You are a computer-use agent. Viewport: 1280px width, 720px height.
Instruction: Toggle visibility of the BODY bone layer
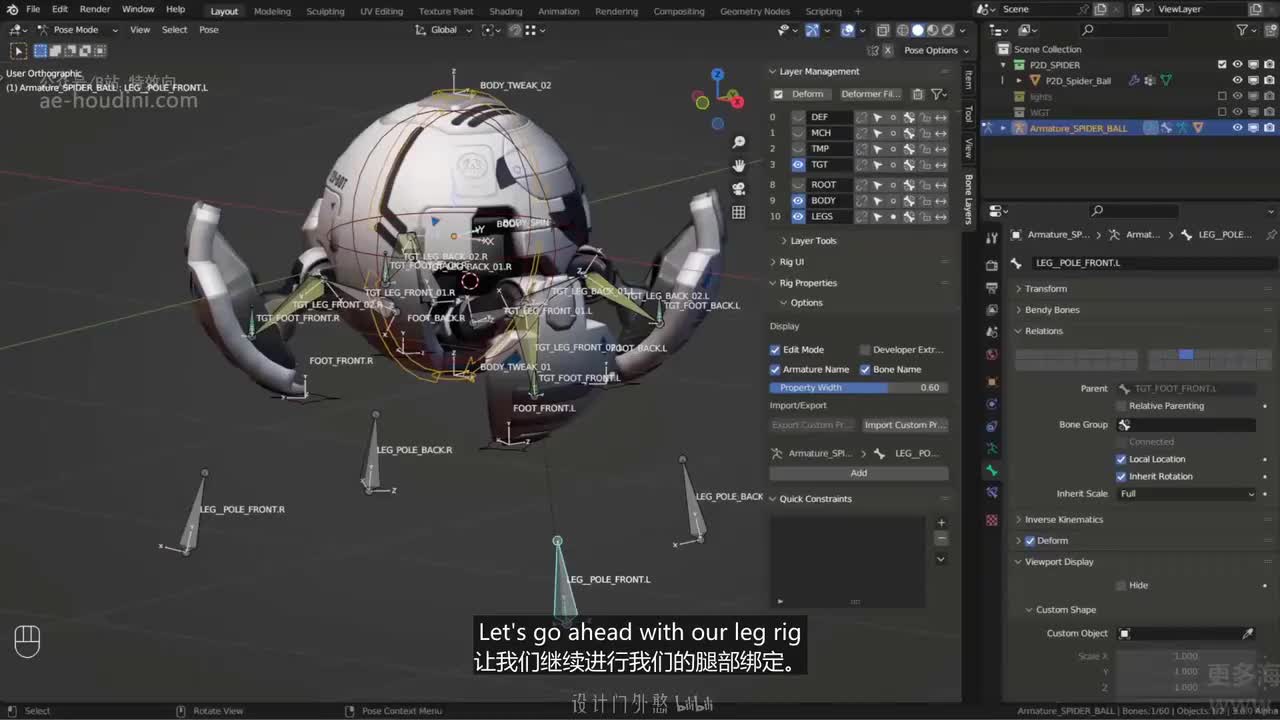798,201
